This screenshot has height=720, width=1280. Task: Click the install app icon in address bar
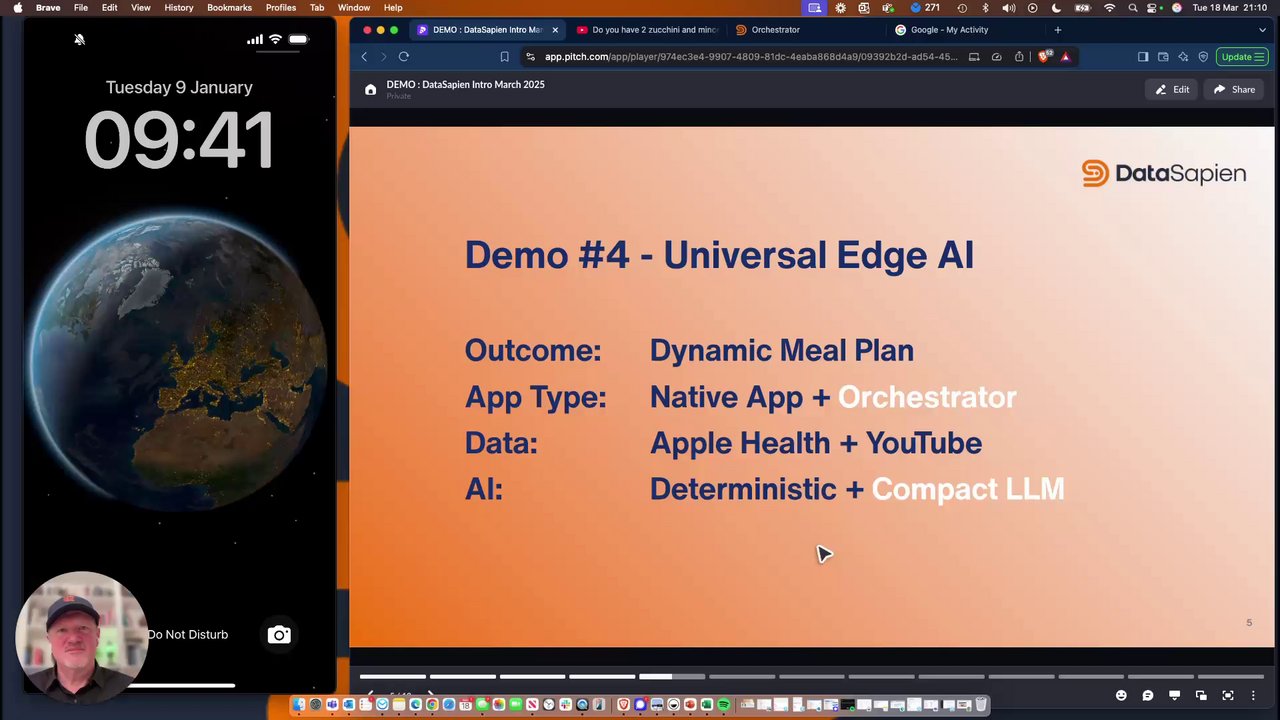[974, 57]
